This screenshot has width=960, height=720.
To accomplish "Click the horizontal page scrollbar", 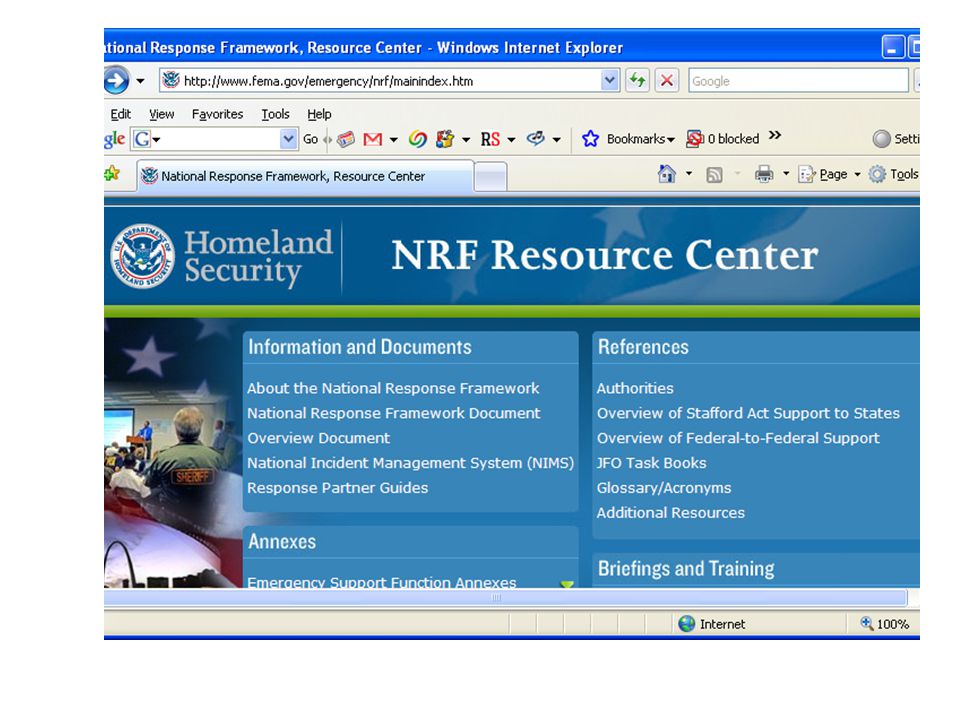I will (x=504, y=598).
